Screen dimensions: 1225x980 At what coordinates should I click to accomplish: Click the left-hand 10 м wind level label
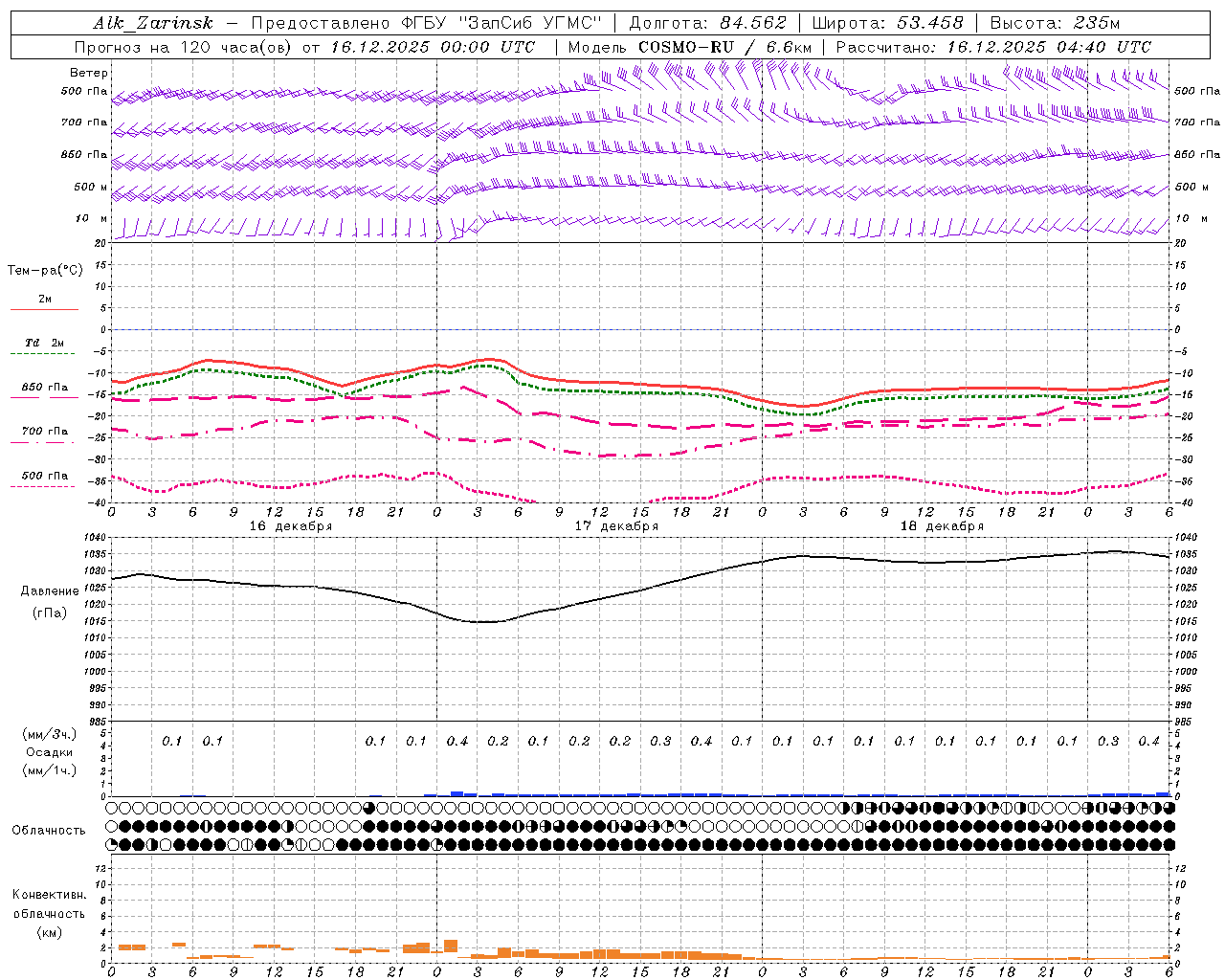pyautogui.click(x=92, y=219)
